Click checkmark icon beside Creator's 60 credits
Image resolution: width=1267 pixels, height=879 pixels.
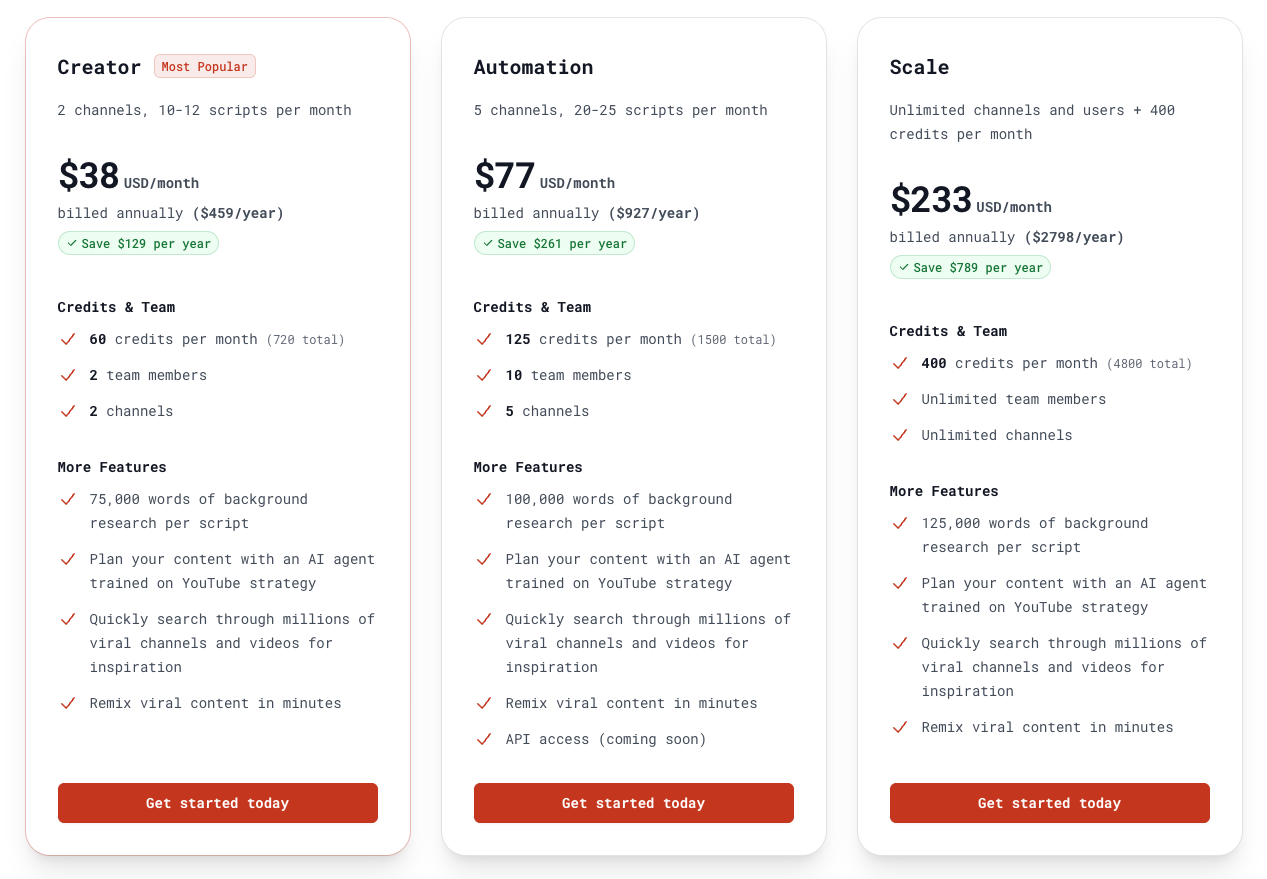click(x=68, y=340)
